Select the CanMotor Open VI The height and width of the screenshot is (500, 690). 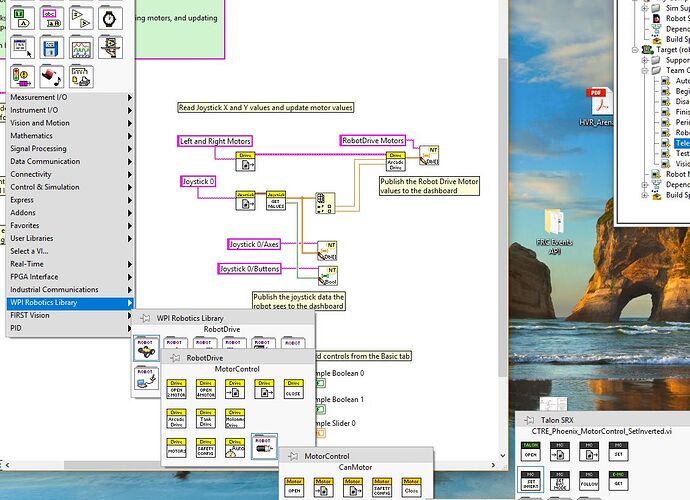(294, 488)
